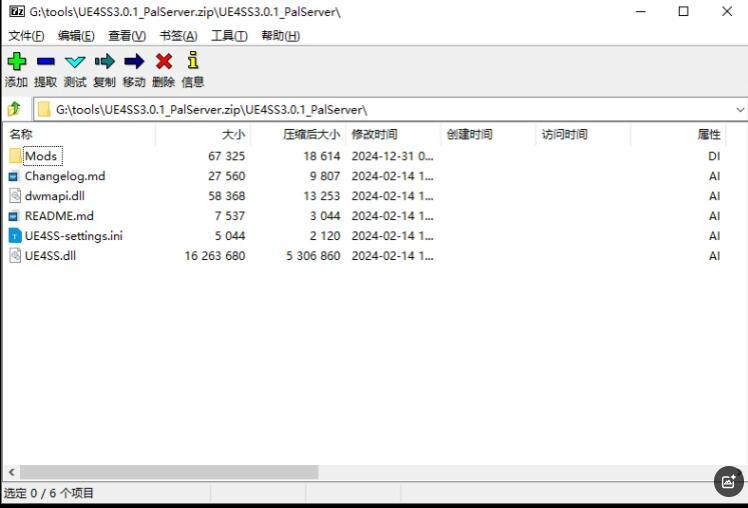Click the Mods folder icon
The image size is (748, 508).
tap(15, 156)
